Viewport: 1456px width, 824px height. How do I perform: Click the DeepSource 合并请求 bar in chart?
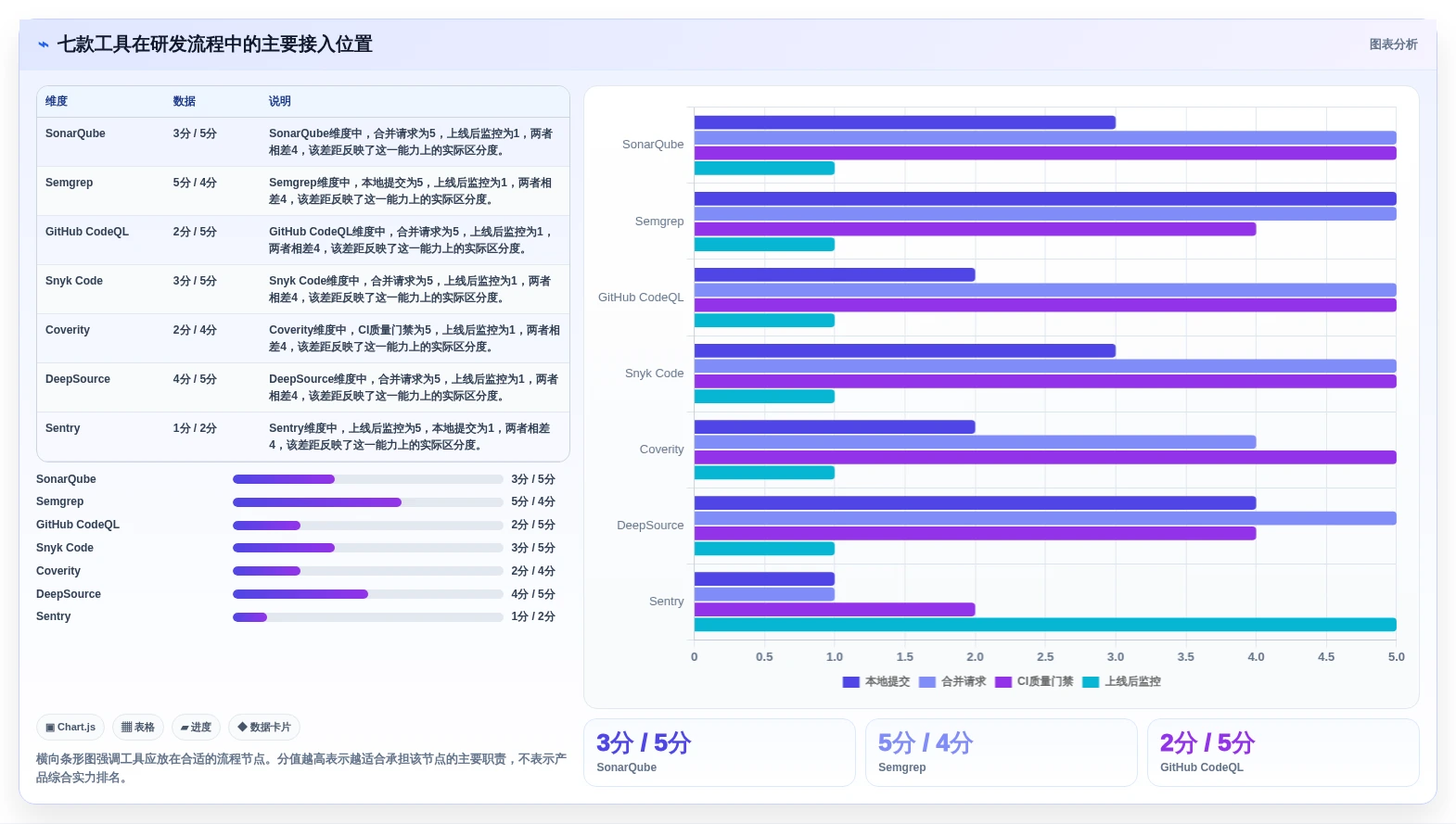click(1045, 518)
